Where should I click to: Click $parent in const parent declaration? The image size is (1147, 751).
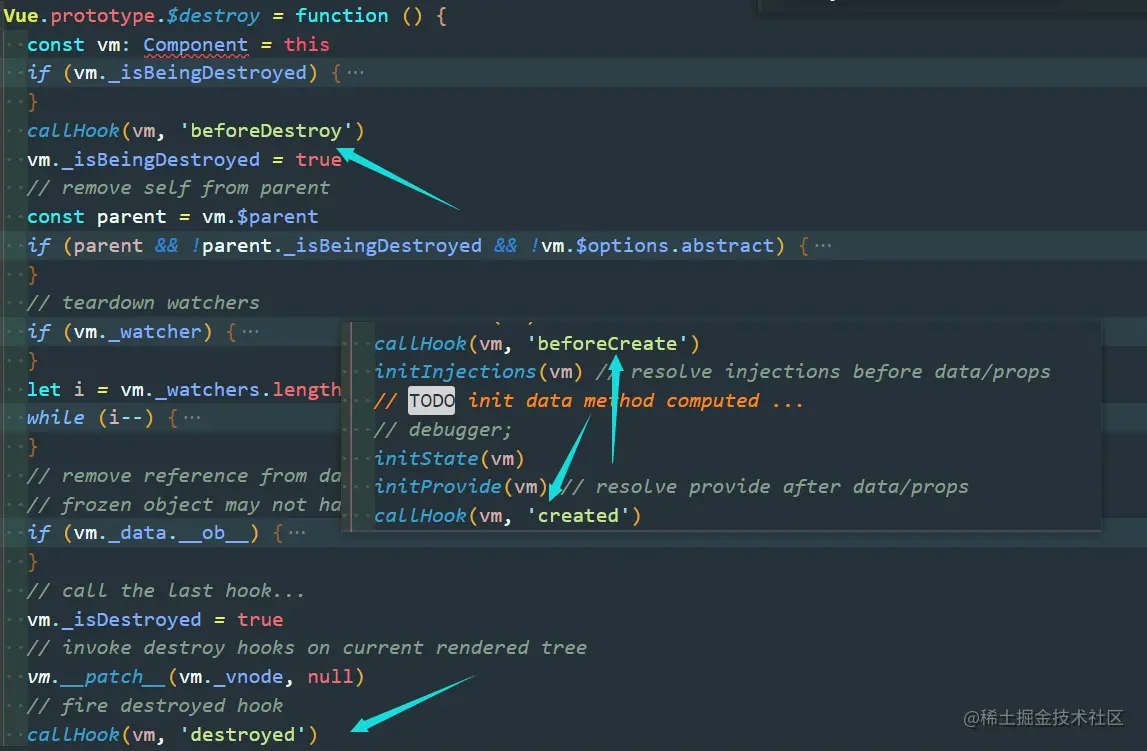[277, 217]
